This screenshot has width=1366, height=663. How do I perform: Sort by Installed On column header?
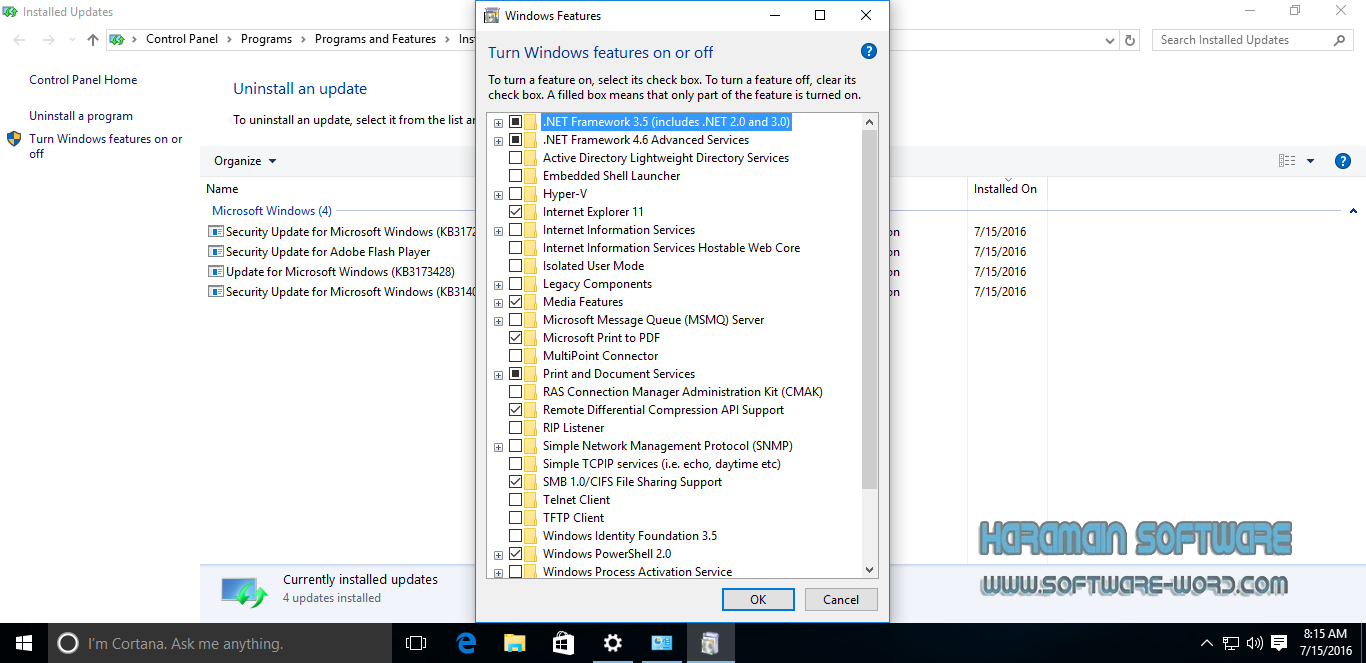point(1005,189)
